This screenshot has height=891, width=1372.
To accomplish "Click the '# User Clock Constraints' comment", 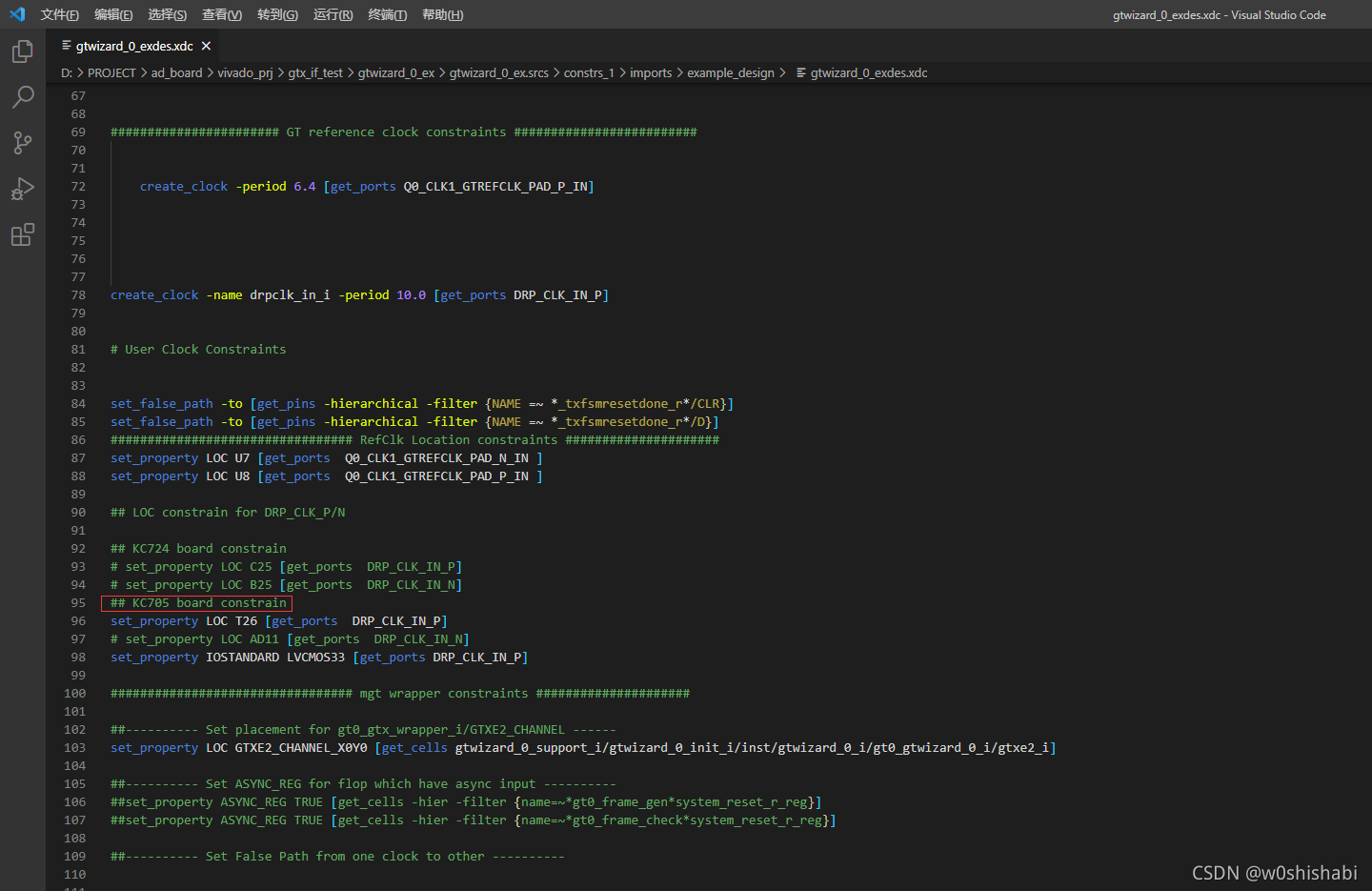I will pyautogui.click(x=198, y=350).
